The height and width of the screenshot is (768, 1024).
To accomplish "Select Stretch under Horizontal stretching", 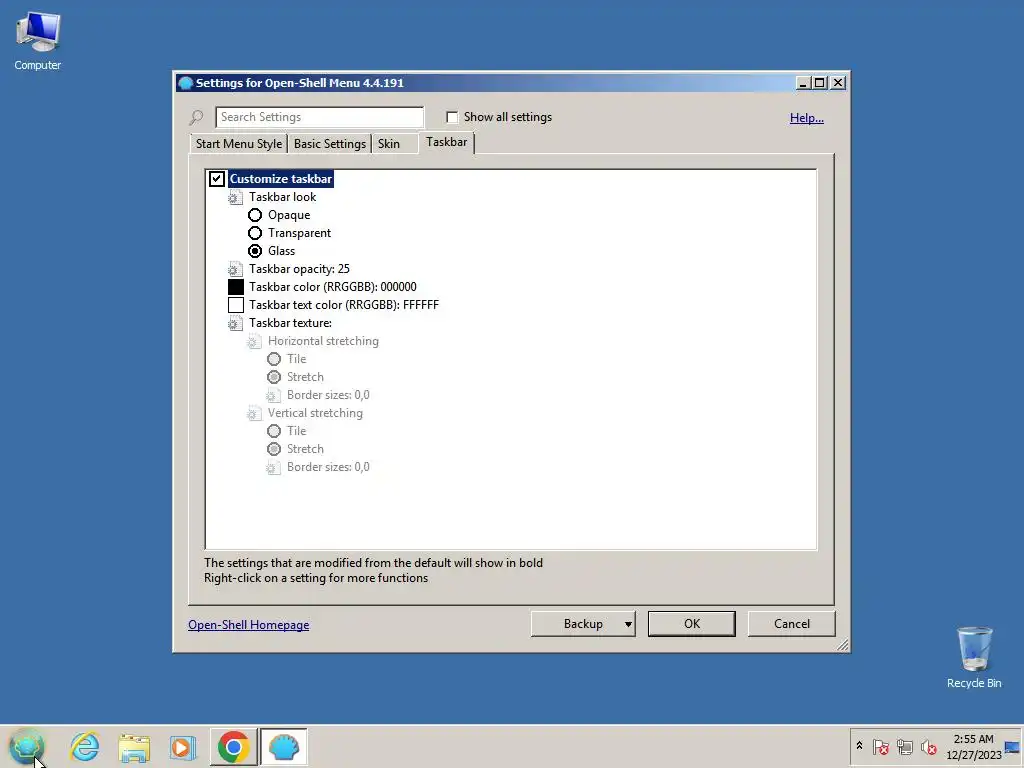I will 274,377.
